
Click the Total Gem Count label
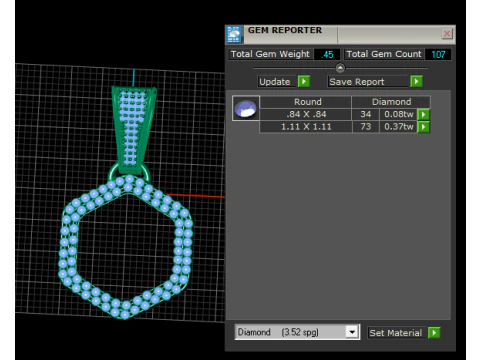[x=384, y=54]
